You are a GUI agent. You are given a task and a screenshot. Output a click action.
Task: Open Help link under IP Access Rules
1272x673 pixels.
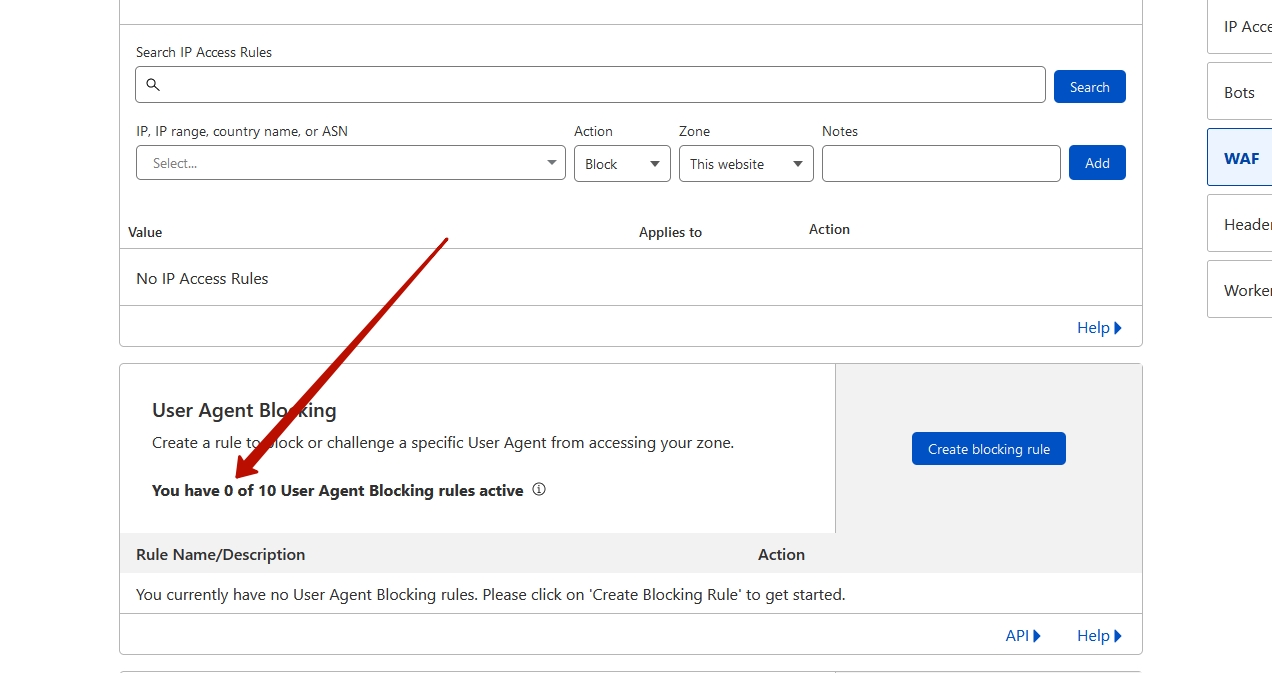[1099, 328]
